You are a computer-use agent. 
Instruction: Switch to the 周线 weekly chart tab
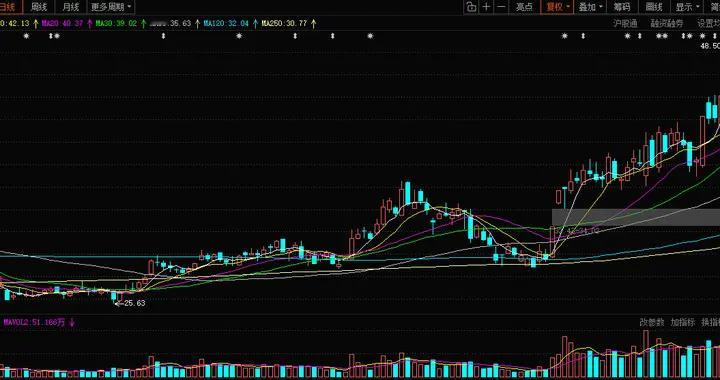[x=39, y=7]
